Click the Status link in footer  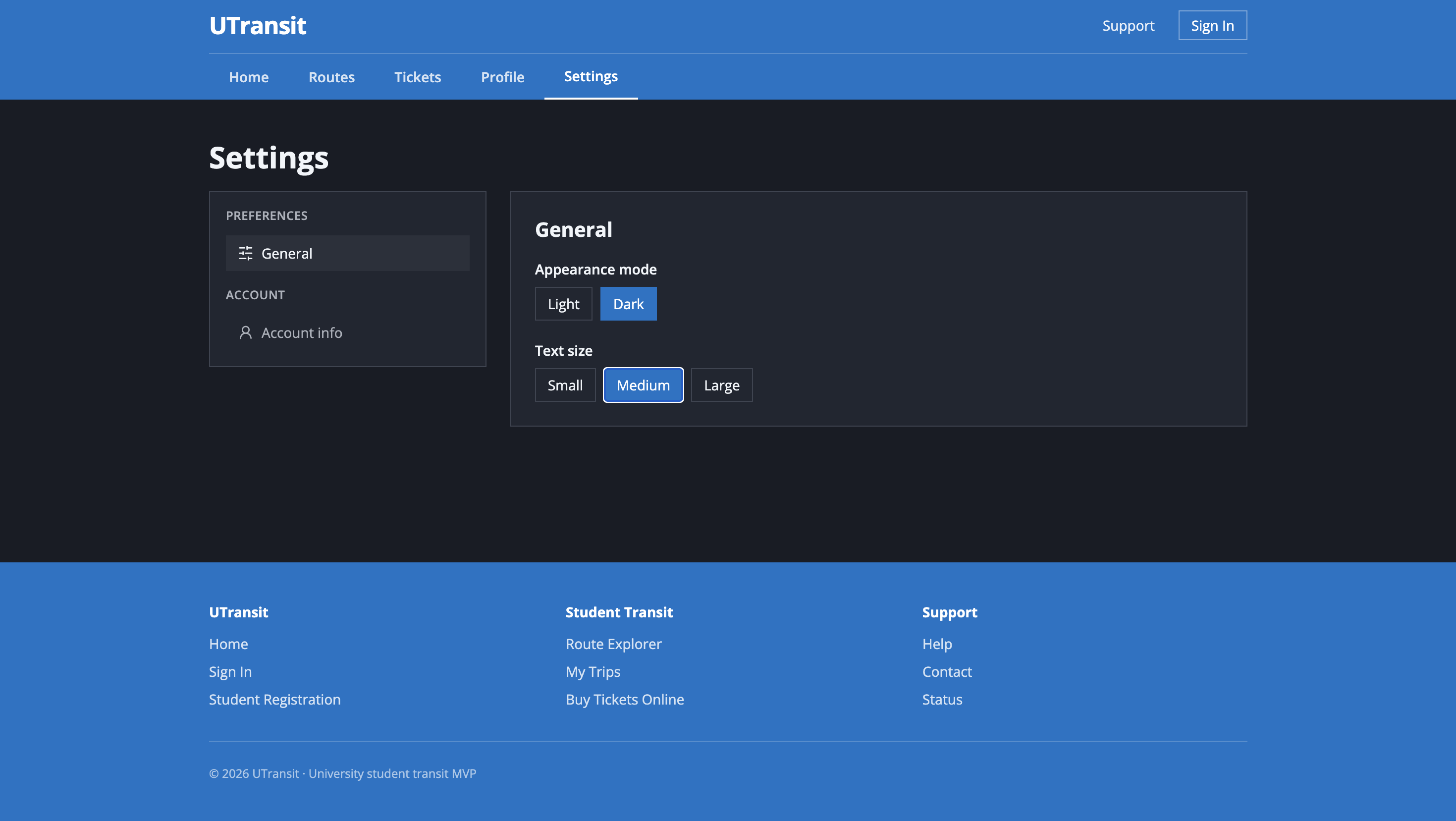[x=942, y=699]
